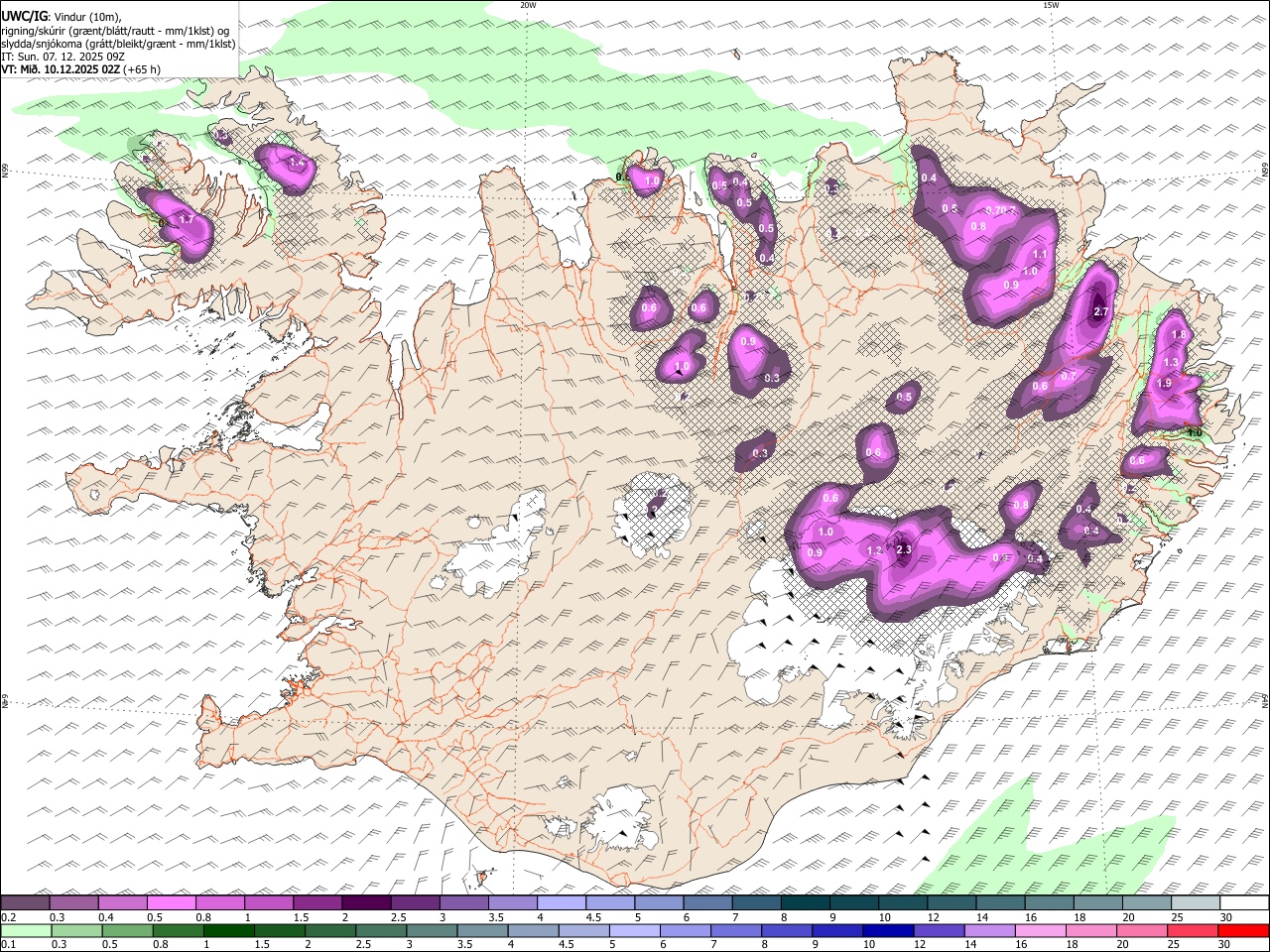Viewport: 1270px width, 952px height.
Task: Select the 1.4 value in the Westfjords
Action: pos(296,163)
